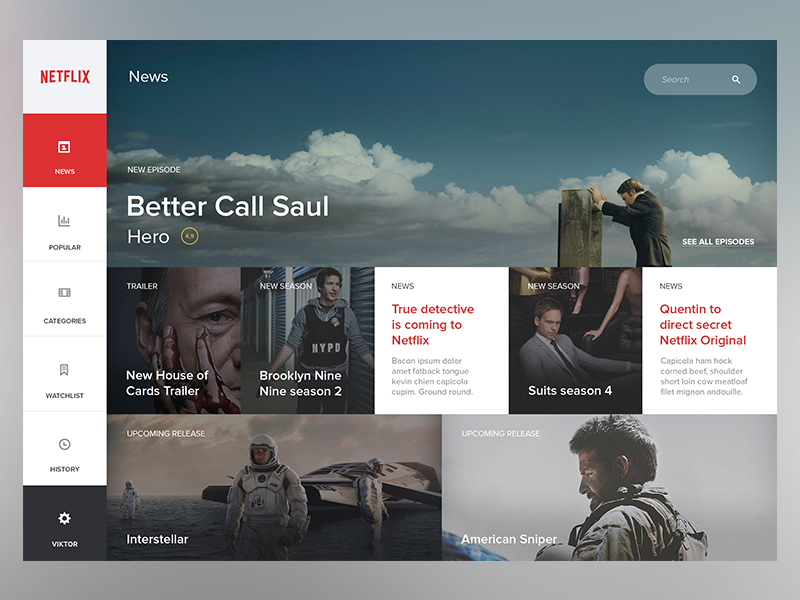The height and width of the screenshot is (600, 800).
Task: Go to the WATCHLIST menu label
Action: point(65,395)
